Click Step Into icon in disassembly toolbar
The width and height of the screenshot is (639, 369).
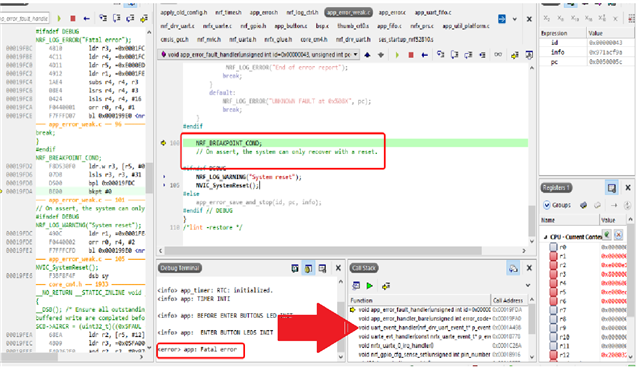103,18
